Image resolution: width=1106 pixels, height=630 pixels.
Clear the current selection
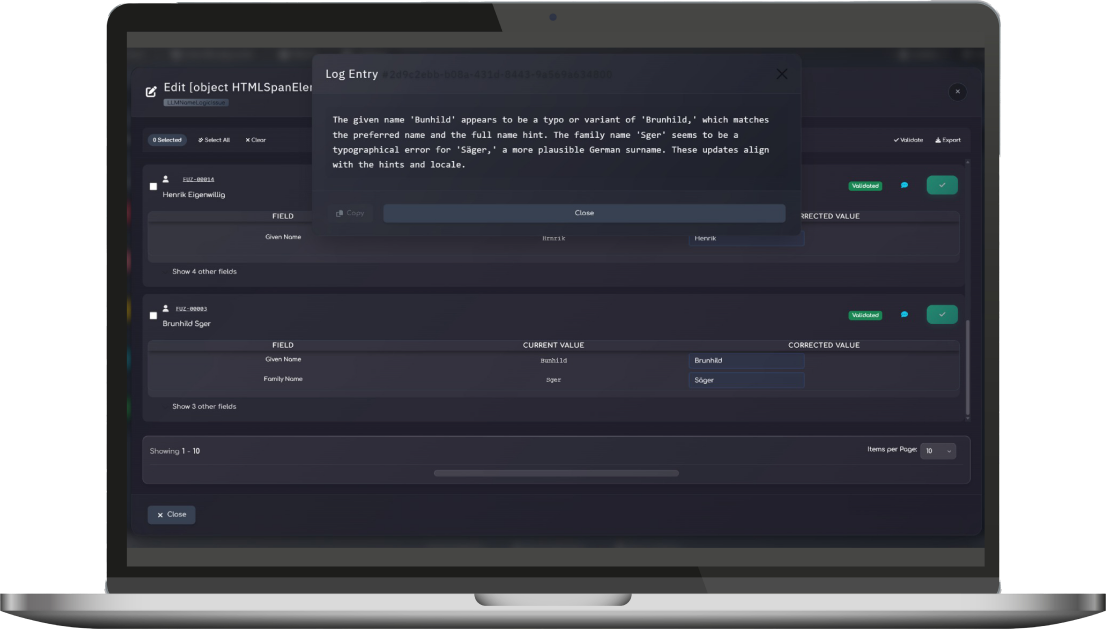point(255,140)
